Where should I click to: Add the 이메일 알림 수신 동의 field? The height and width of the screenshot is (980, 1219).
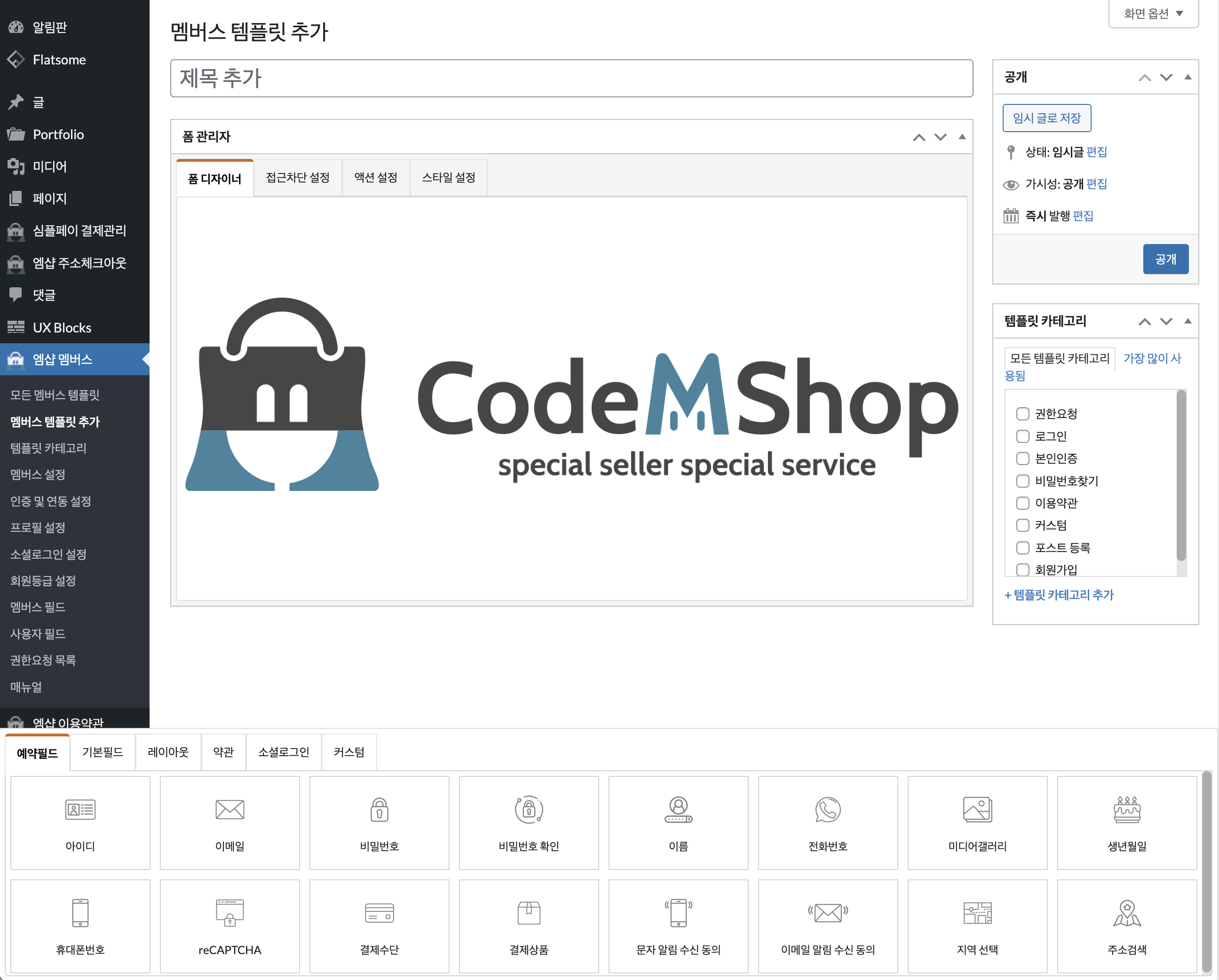tap(828, 926)
